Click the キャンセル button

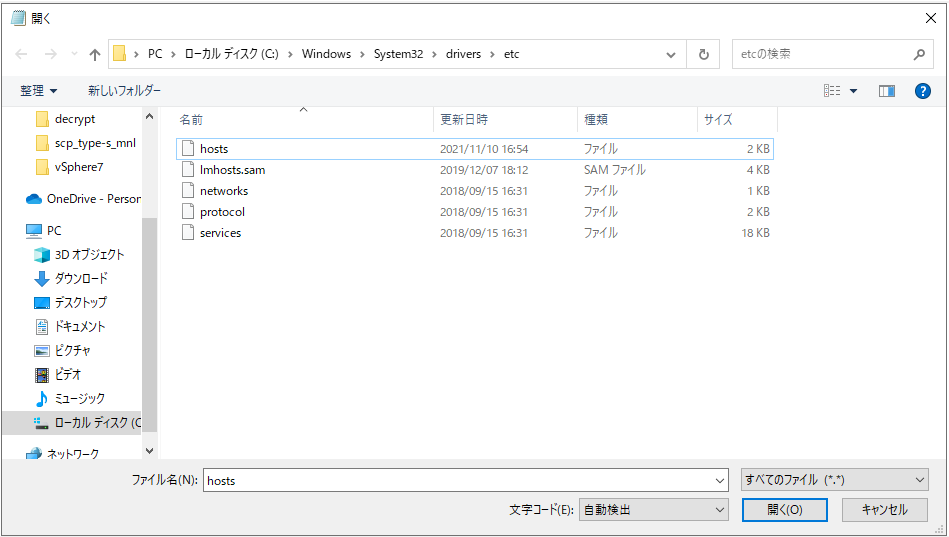pos(884,510)
